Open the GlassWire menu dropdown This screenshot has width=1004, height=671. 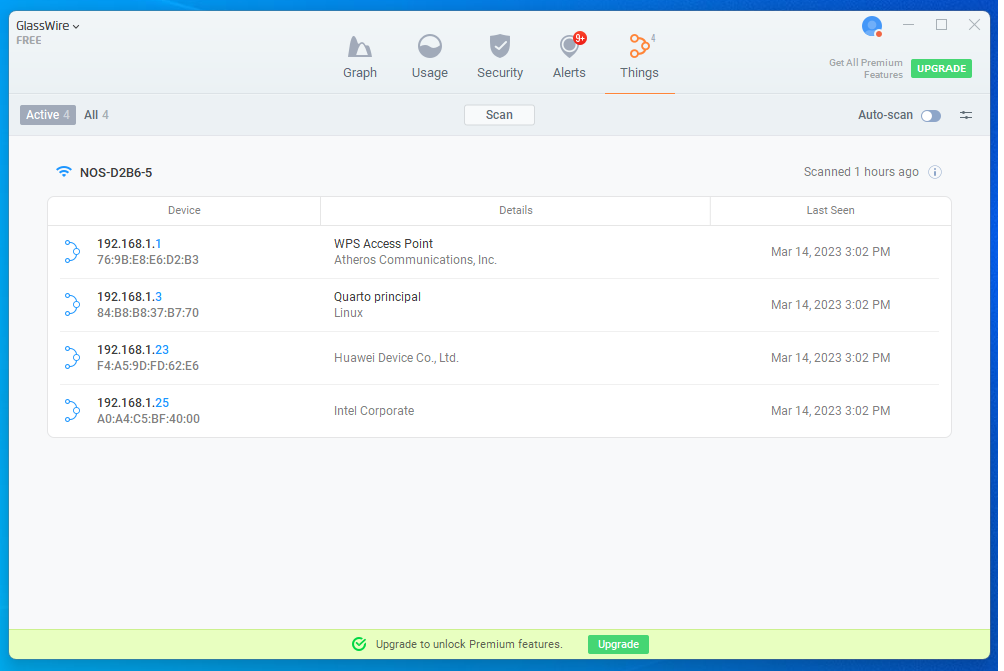[x=47, y=26]
